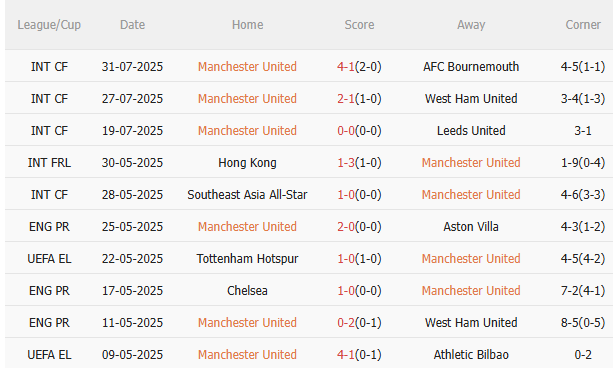Open the 1-3(1-0) Hong Kong match score
Image resolution: width=613 pixels, height=368 pixels.
[x=359, y=163]
